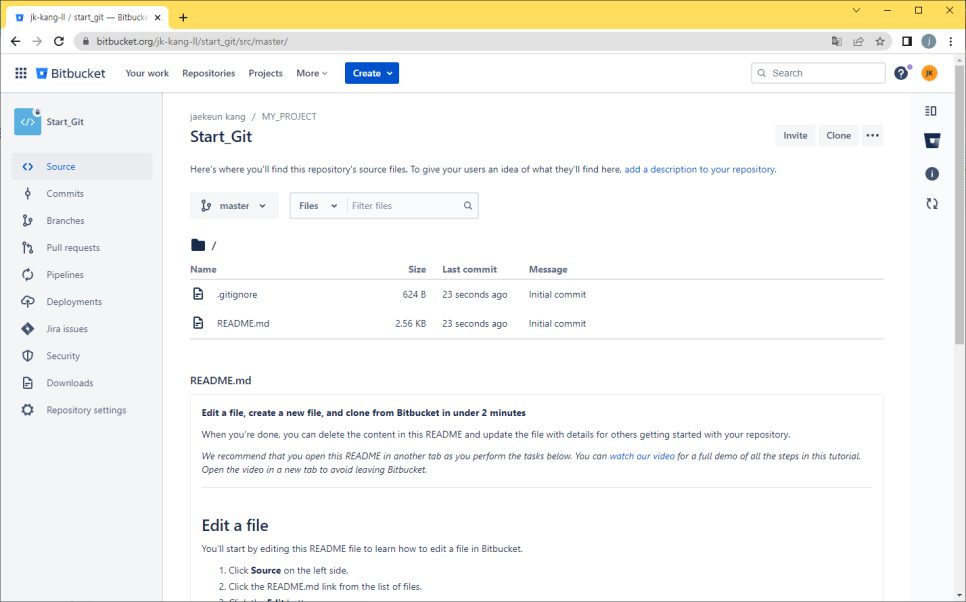Click the Pull requests sidebar icon

coord(28,248)
